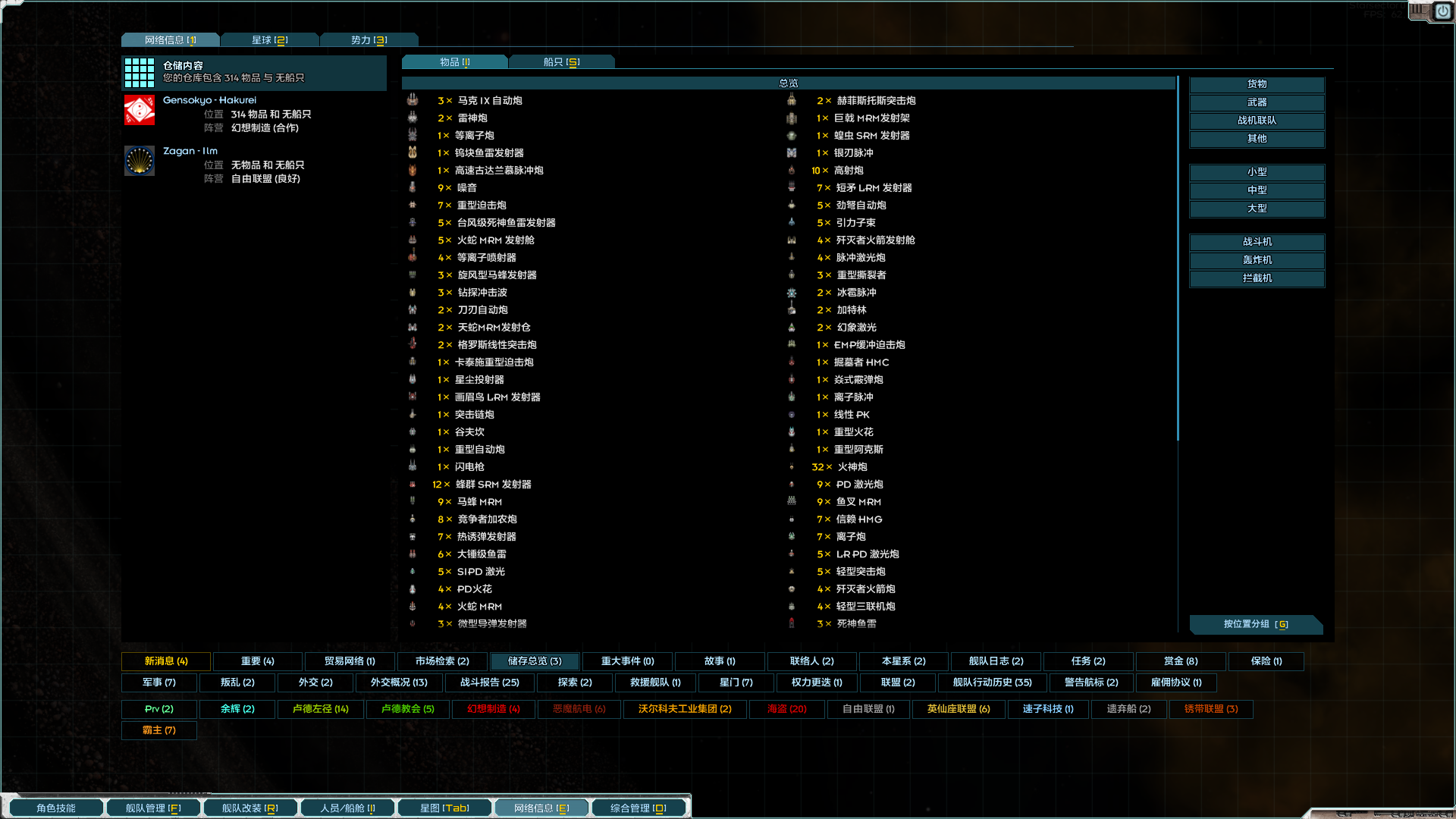Open the 外交 (2) intel section
Screen dimensions: 1456x819
click(314, 682)
